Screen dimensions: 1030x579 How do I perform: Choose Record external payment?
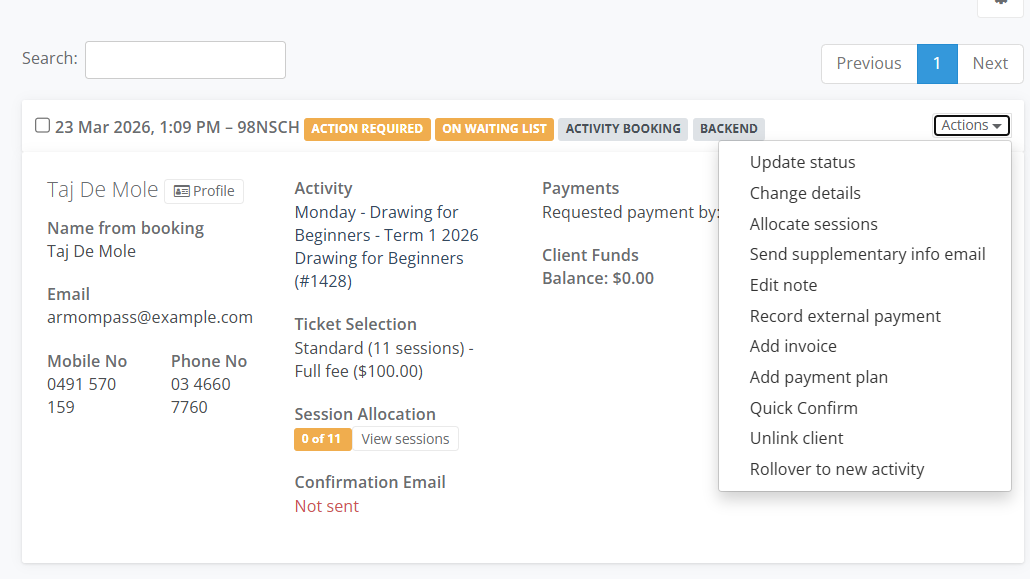tap(845, 316)
